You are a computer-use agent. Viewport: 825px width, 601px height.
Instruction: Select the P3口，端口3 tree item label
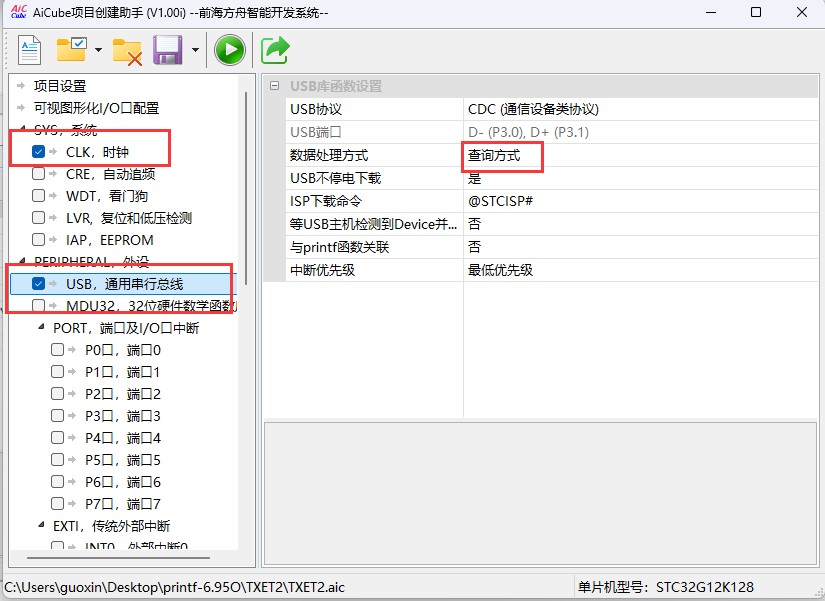pos(123,416)
